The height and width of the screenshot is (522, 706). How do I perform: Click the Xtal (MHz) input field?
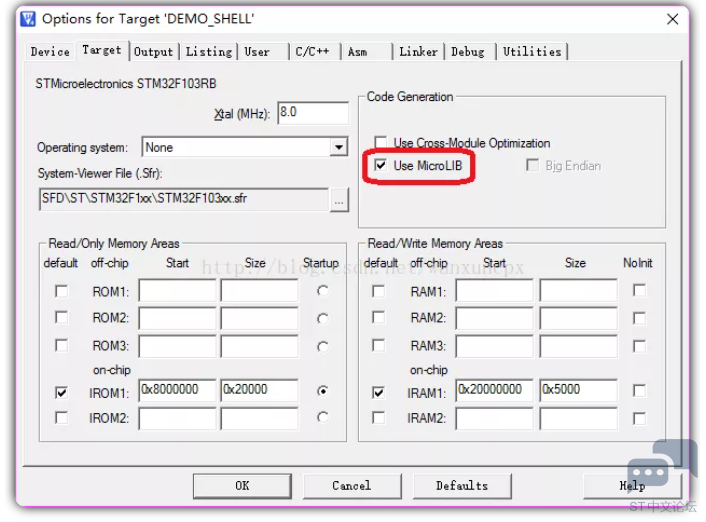pos(312,113)
